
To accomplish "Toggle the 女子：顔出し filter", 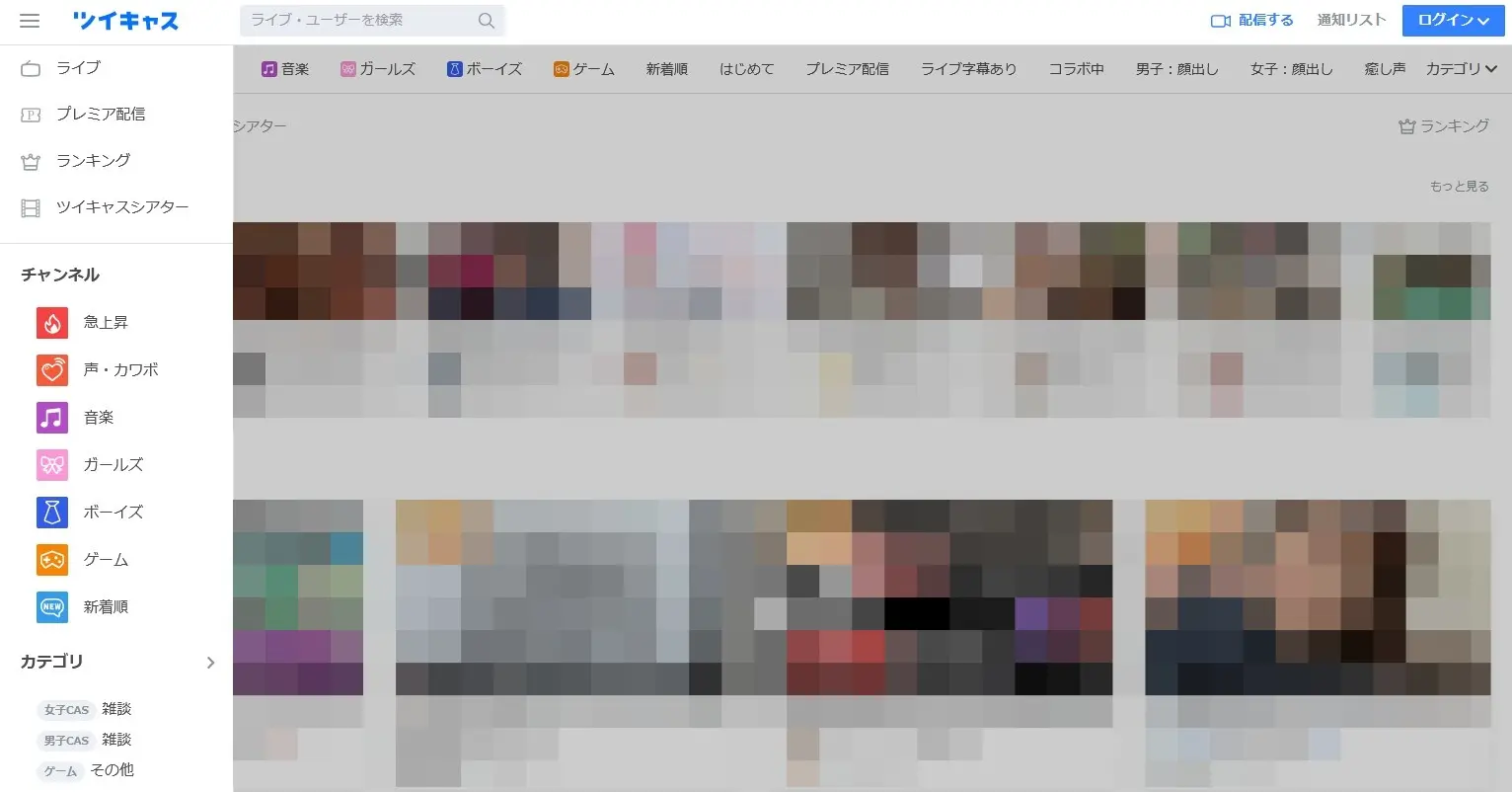I will (x=1291, y=69).
